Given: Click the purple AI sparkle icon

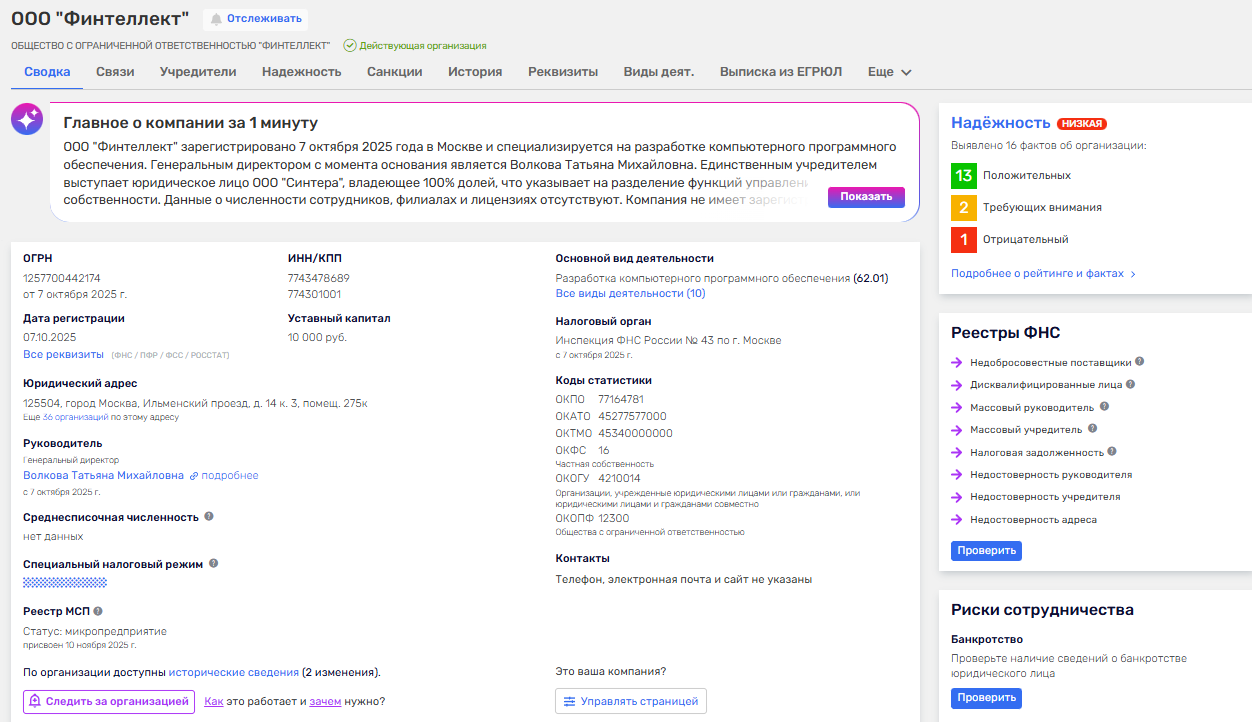Looking at the screenshot, I should [x=27, y=119].
